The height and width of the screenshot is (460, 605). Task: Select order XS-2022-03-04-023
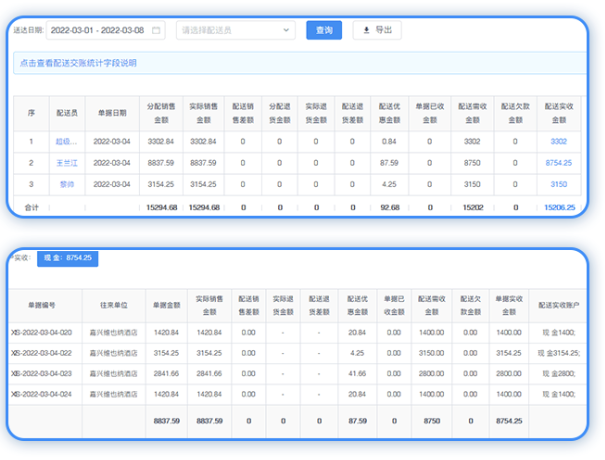coord(42,374)
